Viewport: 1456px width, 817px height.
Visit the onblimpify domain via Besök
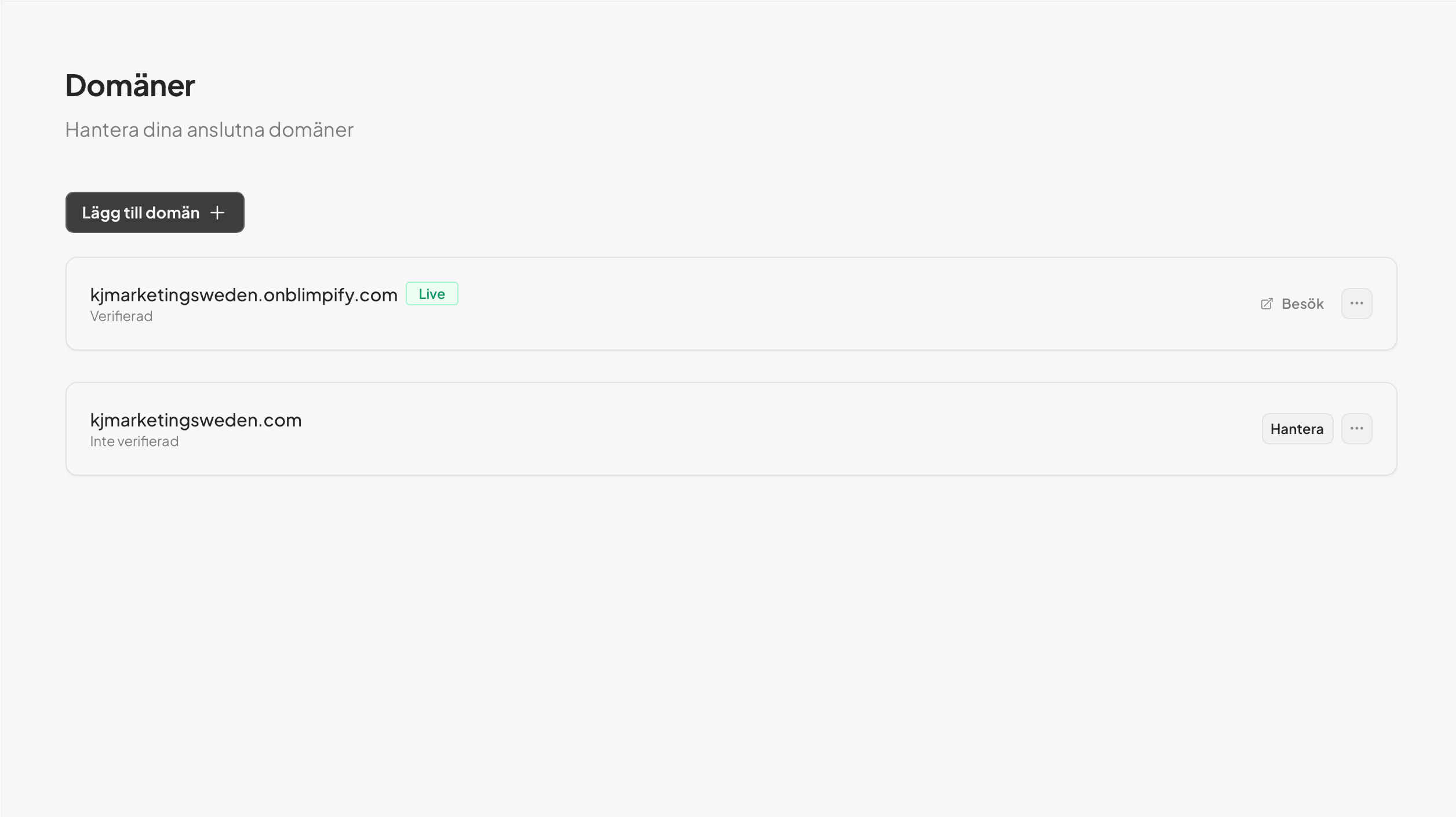click(1292, 304)
